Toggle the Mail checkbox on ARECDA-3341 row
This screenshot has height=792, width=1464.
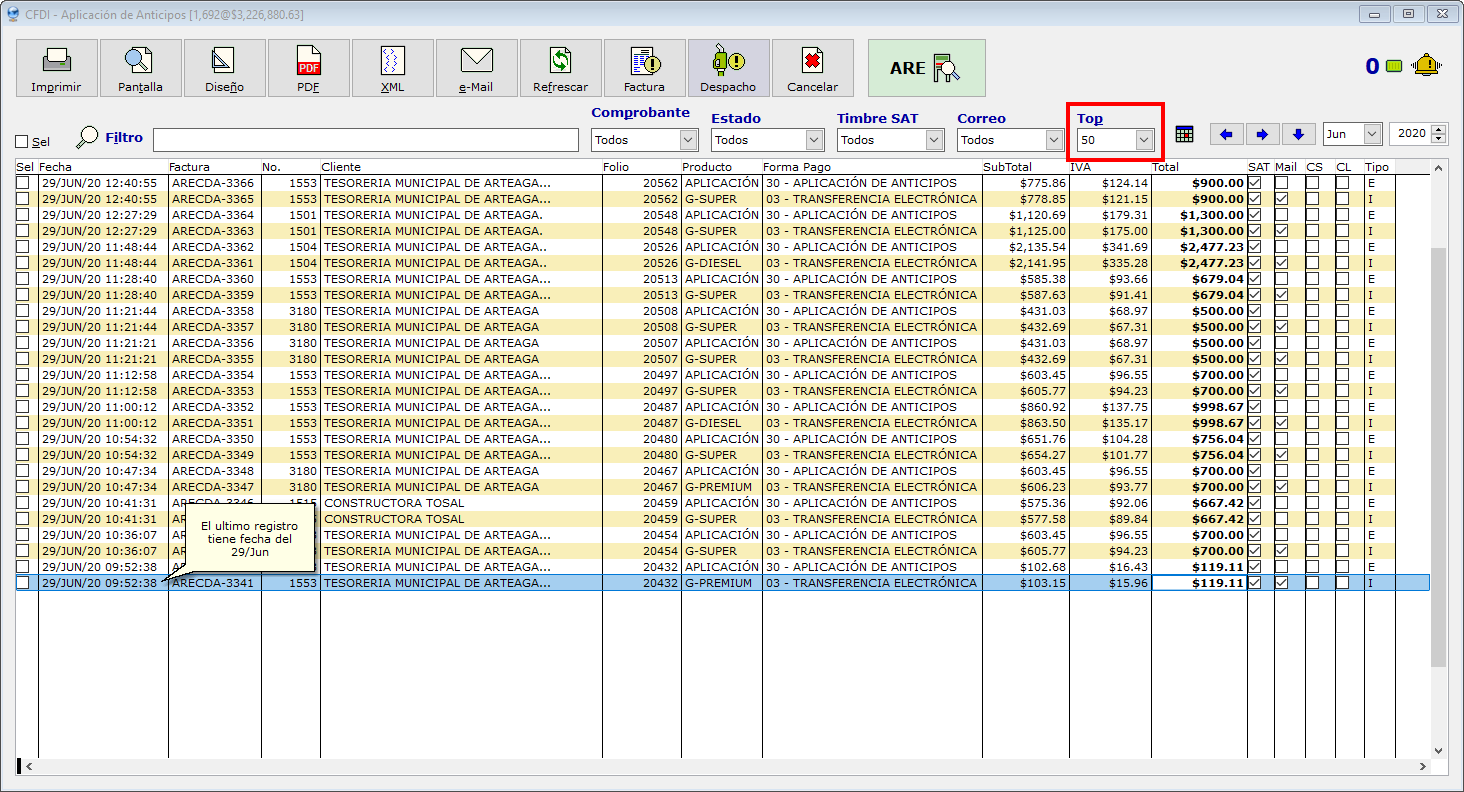click(1281, 583)
